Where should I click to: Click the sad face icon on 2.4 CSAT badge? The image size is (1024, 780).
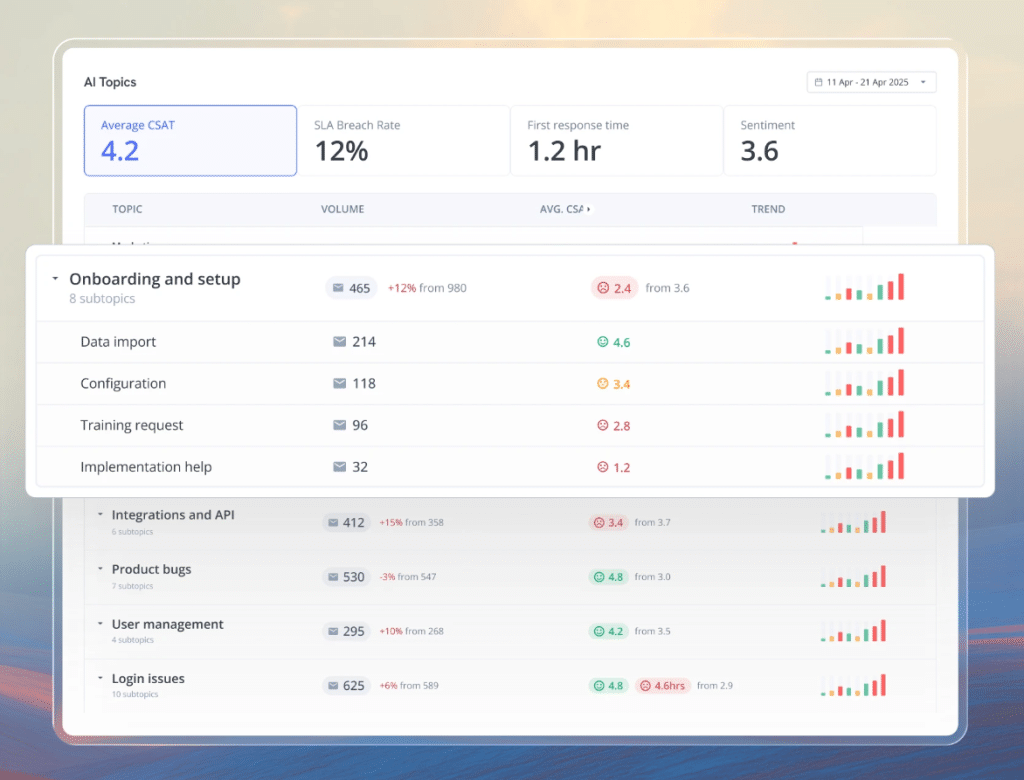tap(603, 288)
